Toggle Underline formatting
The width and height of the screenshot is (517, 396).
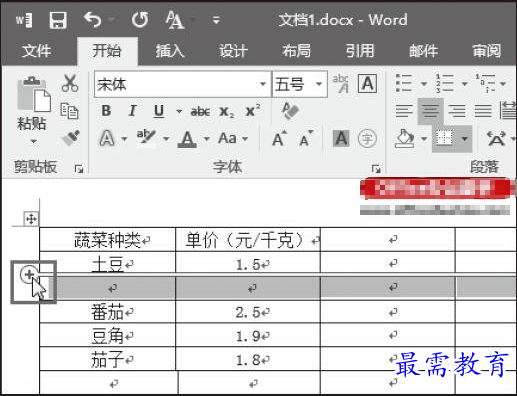coord(159,111)
